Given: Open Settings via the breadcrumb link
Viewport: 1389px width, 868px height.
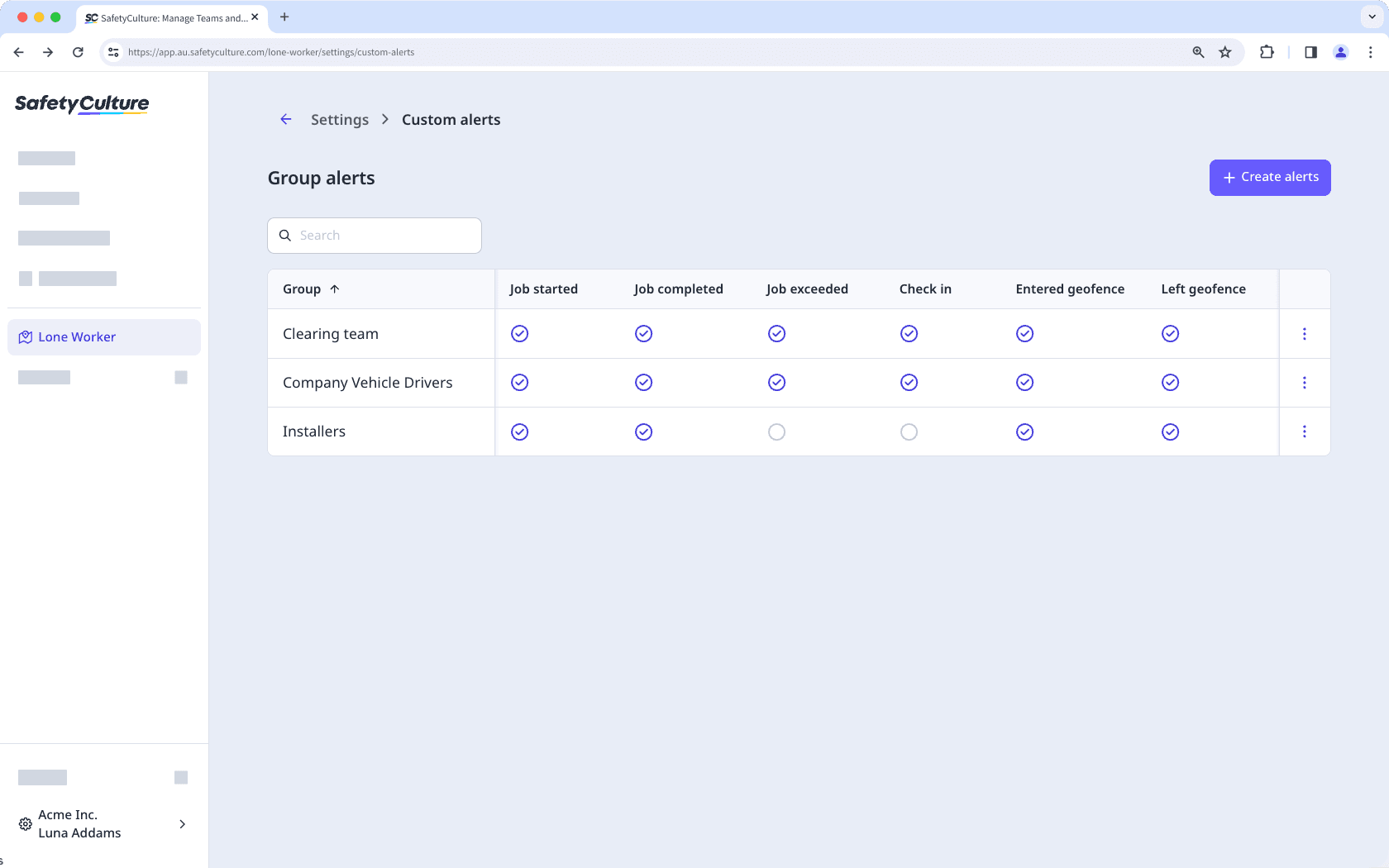Looking at the screenshot, I should pyautogui.click(x=339, y=119).
